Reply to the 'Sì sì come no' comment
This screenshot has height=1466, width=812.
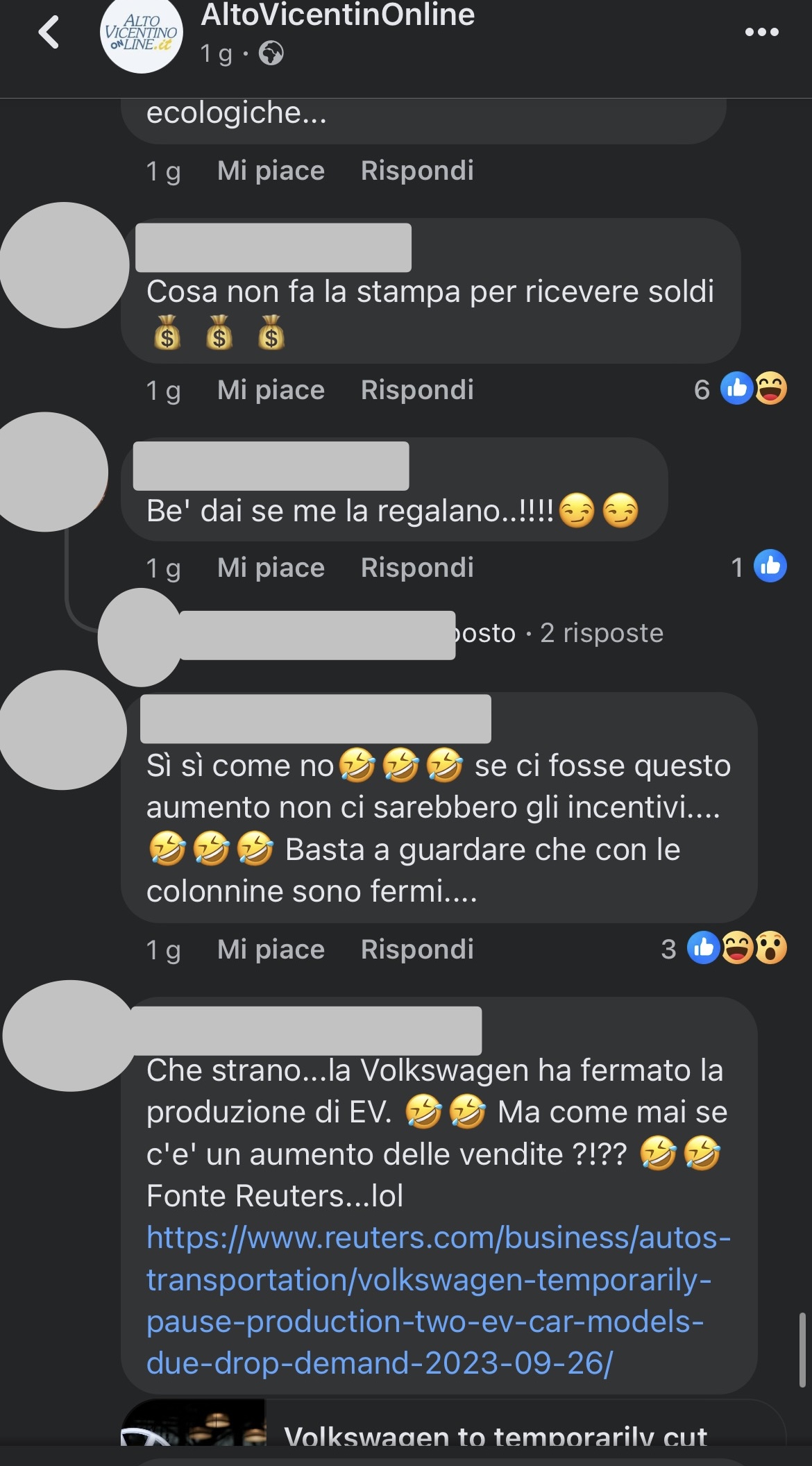point(417,950)
